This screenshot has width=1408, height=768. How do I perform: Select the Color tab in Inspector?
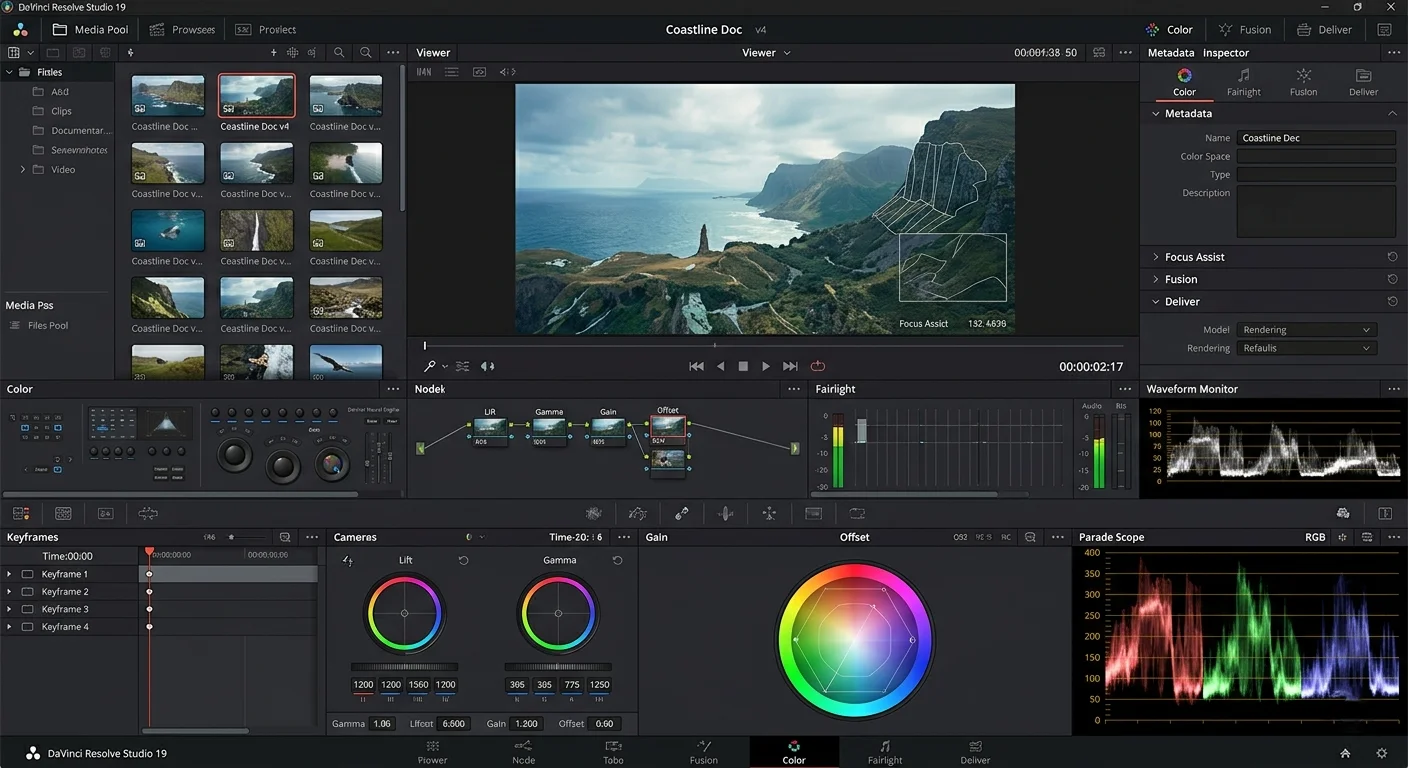click(1184, 82)
